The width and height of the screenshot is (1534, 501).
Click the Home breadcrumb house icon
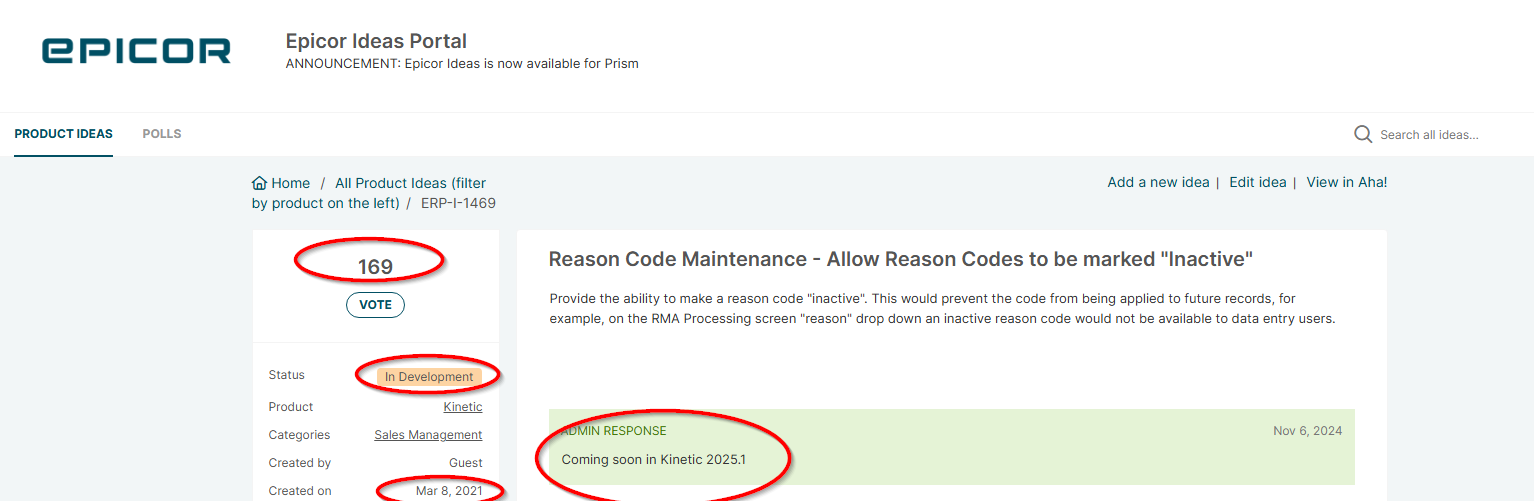[x=260, y=183]
